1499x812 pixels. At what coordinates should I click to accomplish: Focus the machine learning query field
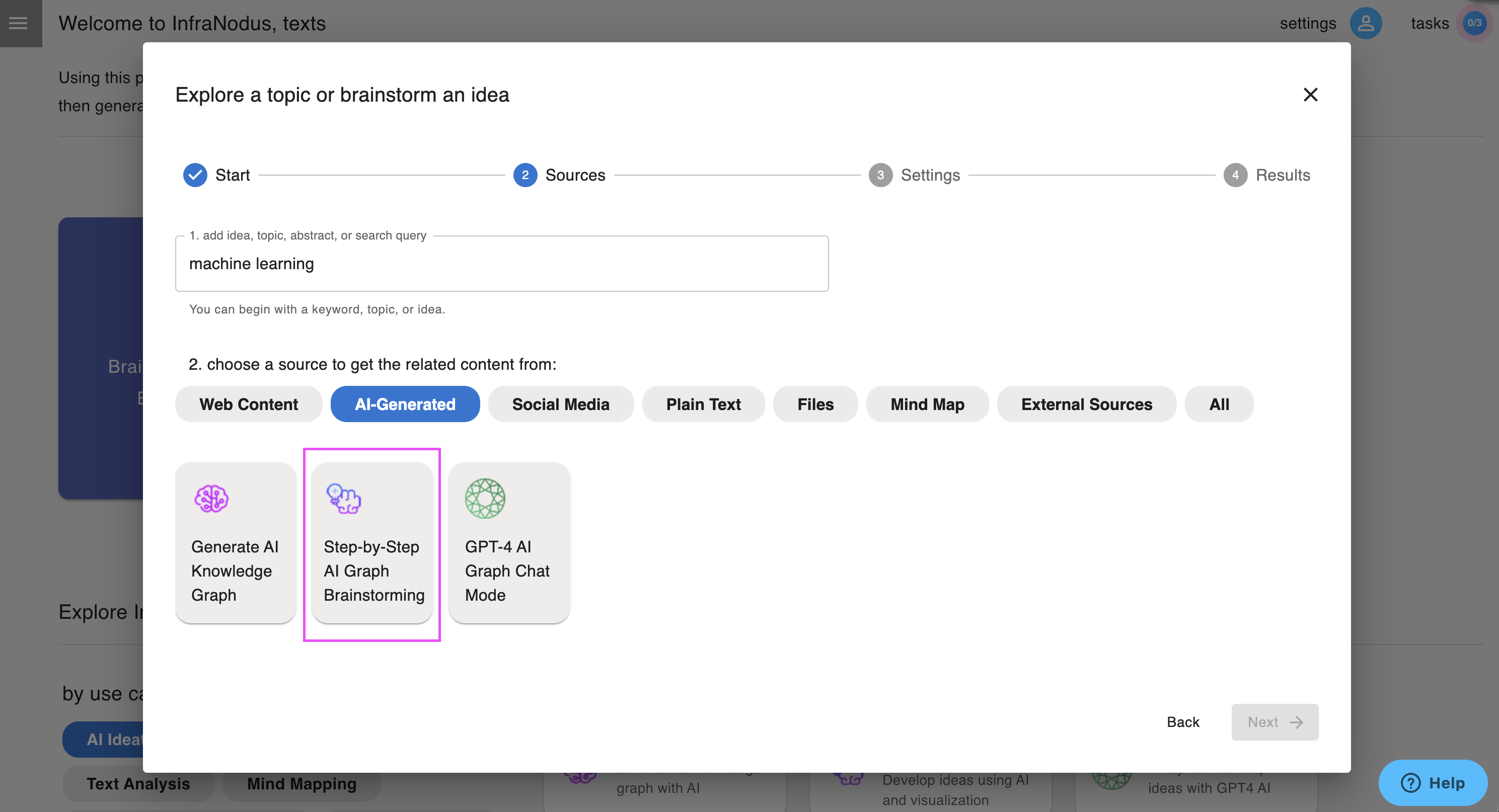coord(502,264)
